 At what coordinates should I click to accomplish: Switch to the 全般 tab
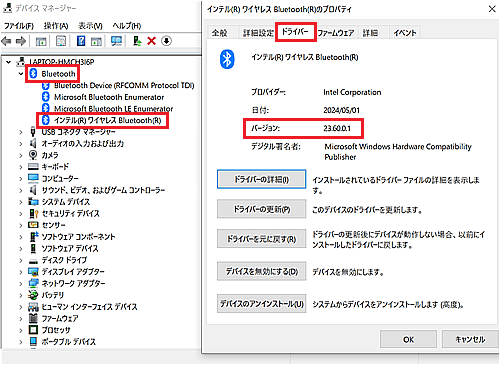pyautogui.click(x=220, y=33)
